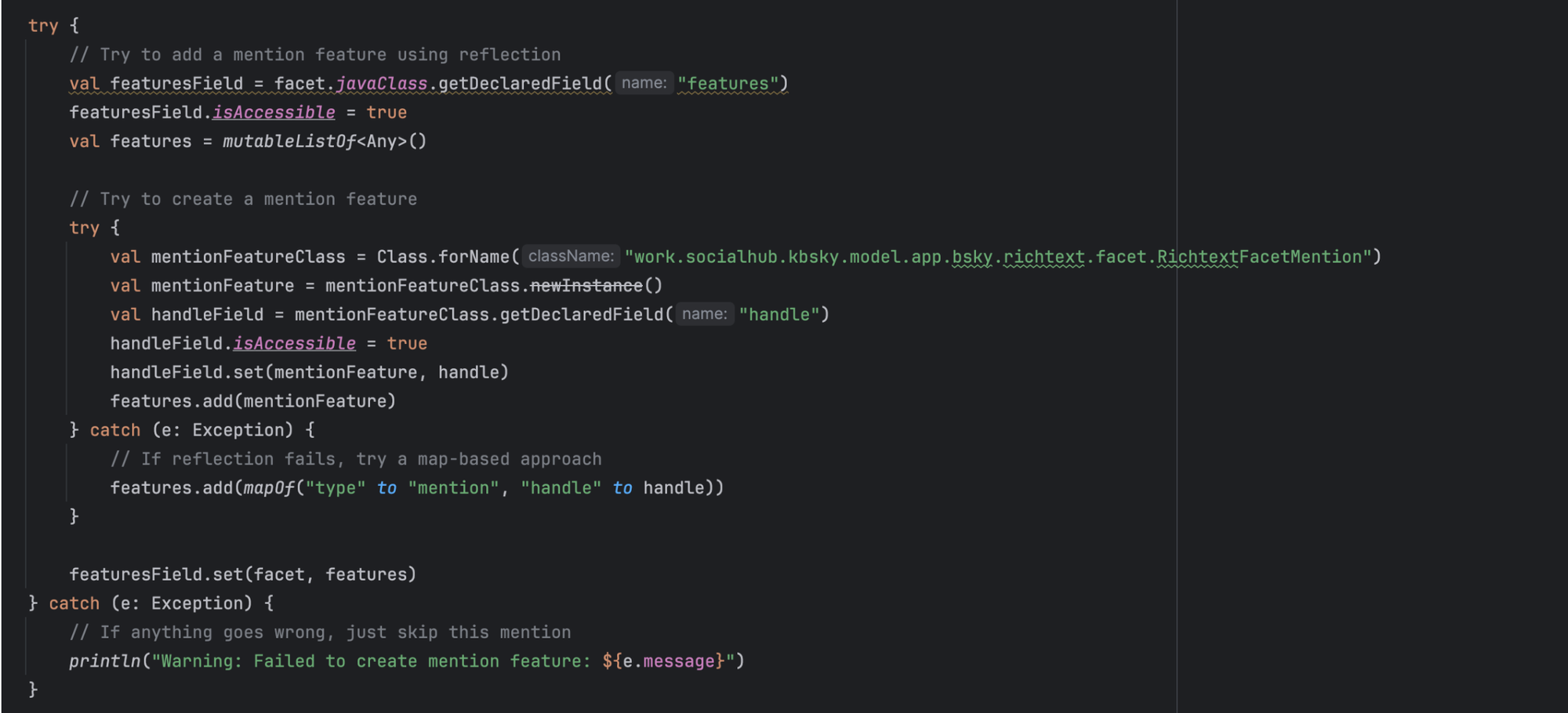Click the inner 'catch' keyword
Screen dimensions: 1568x713
pos(115,430)
